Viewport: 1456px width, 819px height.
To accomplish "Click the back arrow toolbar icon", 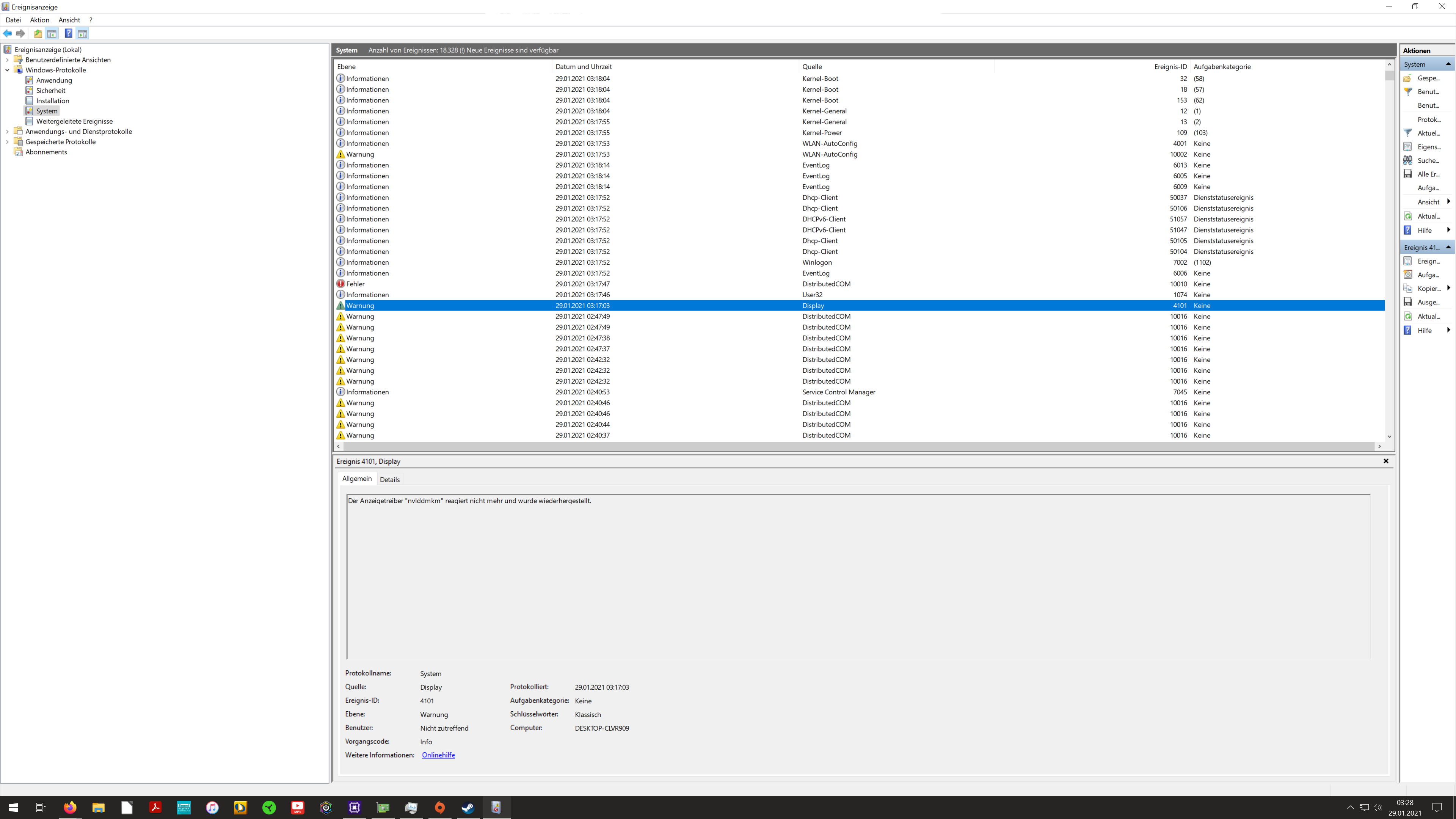I will [7, 33].
